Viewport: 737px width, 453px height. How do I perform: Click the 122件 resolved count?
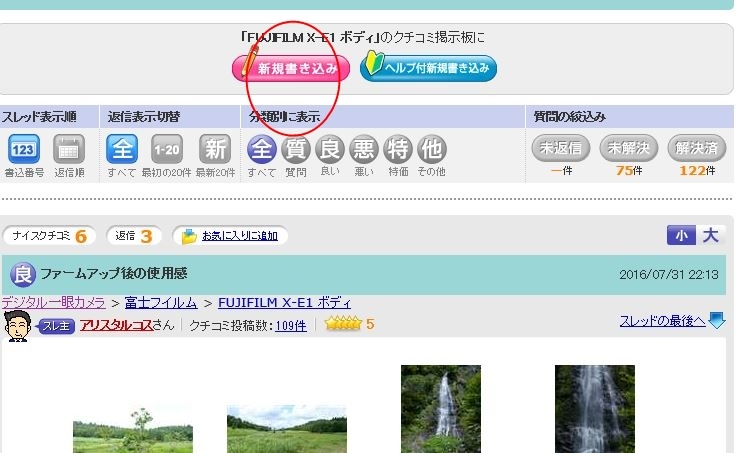[697, 170]
